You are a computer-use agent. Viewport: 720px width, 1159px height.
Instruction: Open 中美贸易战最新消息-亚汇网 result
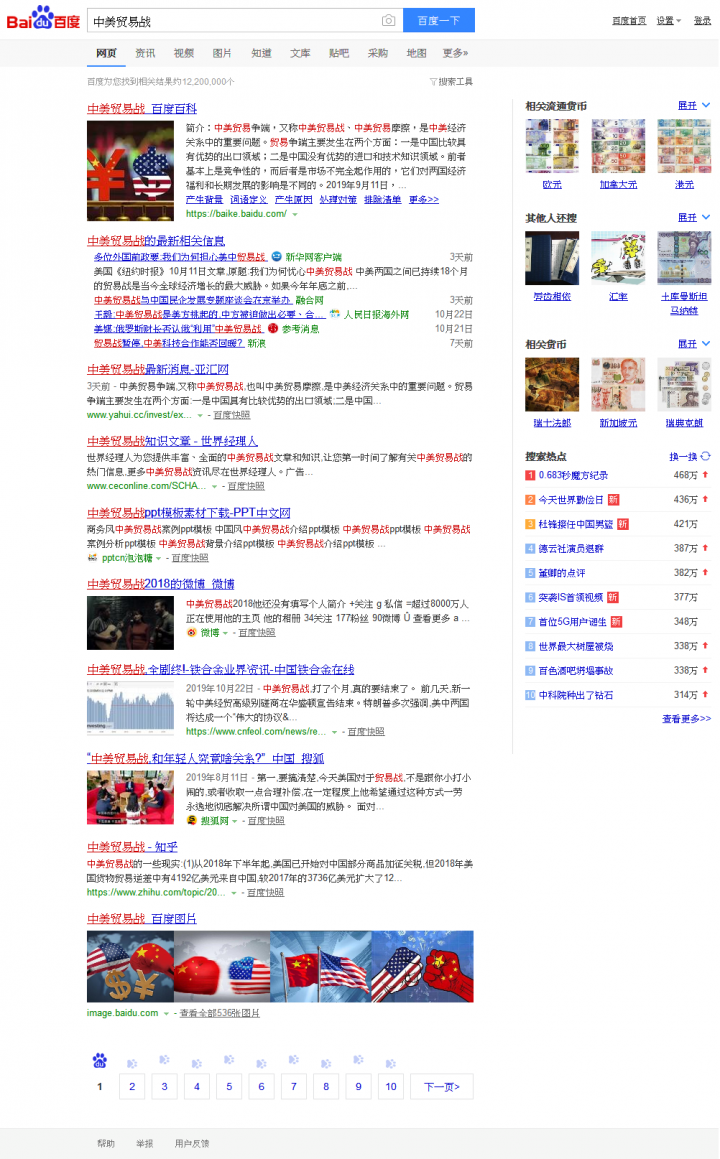pos(157,369)
